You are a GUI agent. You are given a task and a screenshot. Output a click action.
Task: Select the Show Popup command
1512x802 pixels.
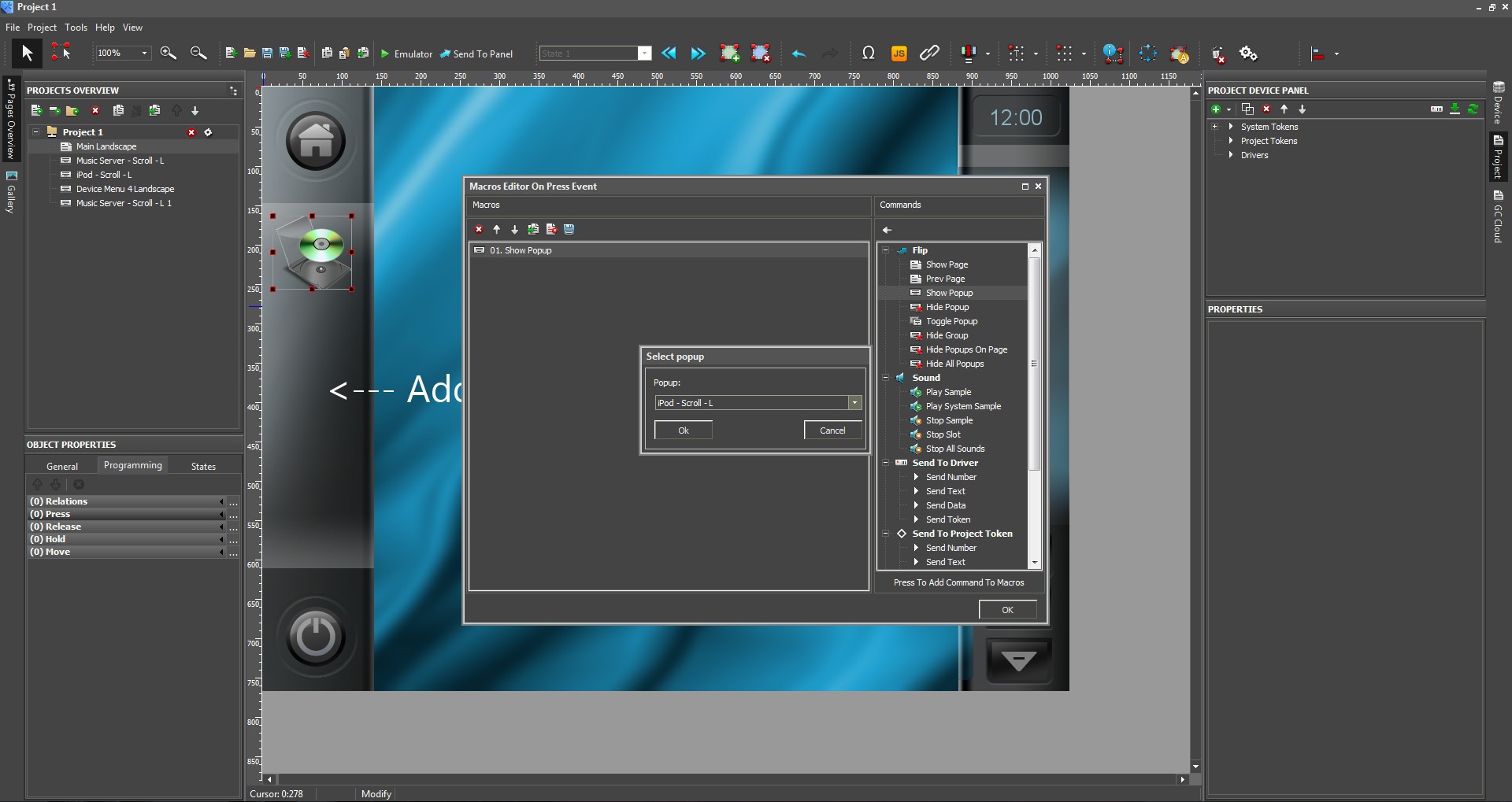coord(951,292)
